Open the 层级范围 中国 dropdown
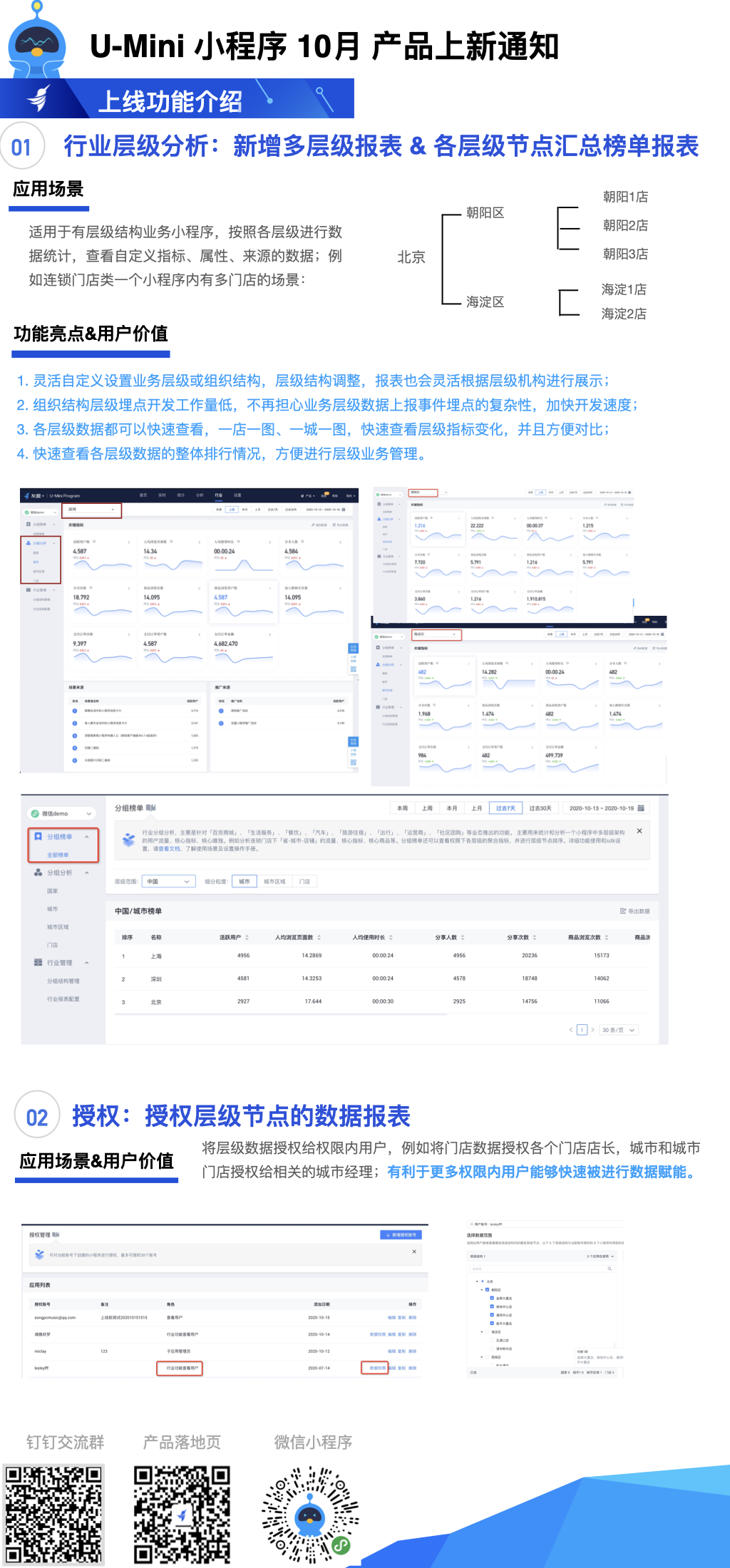The height and width of the screenshot is (1568, 730). (x=168, y=882)
